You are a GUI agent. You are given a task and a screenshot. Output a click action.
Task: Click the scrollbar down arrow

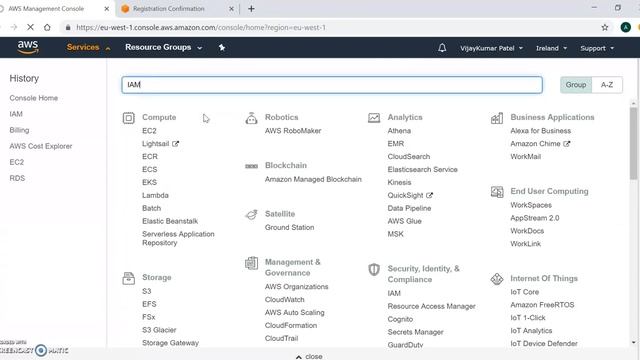click(x=633, y=343)
